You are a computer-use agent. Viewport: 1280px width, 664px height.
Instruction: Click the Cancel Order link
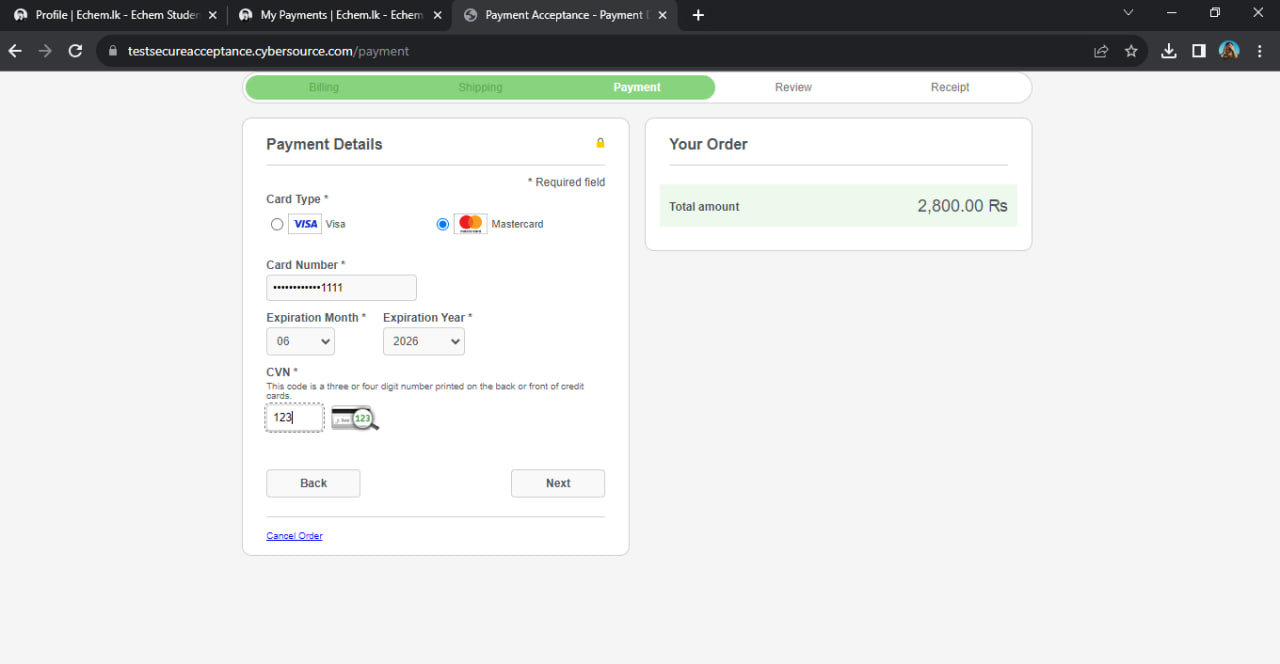click(x=294, y=536)
